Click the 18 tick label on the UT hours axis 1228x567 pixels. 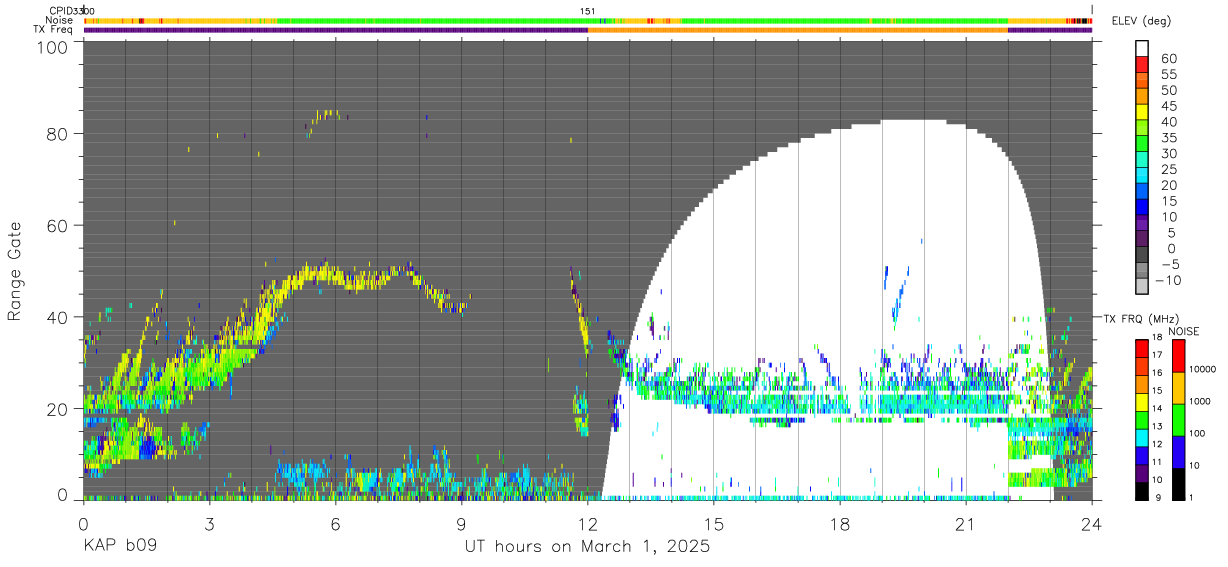point(839,523)
